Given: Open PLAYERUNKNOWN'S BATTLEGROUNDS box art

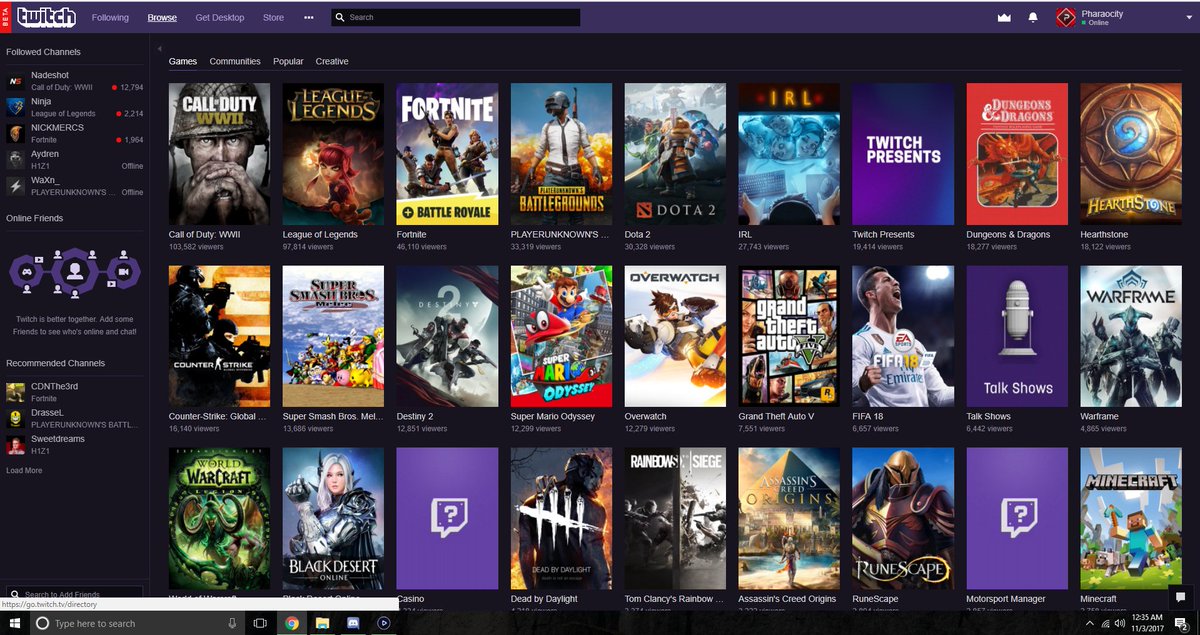Looking at the screenshot, I should point(561,153).
